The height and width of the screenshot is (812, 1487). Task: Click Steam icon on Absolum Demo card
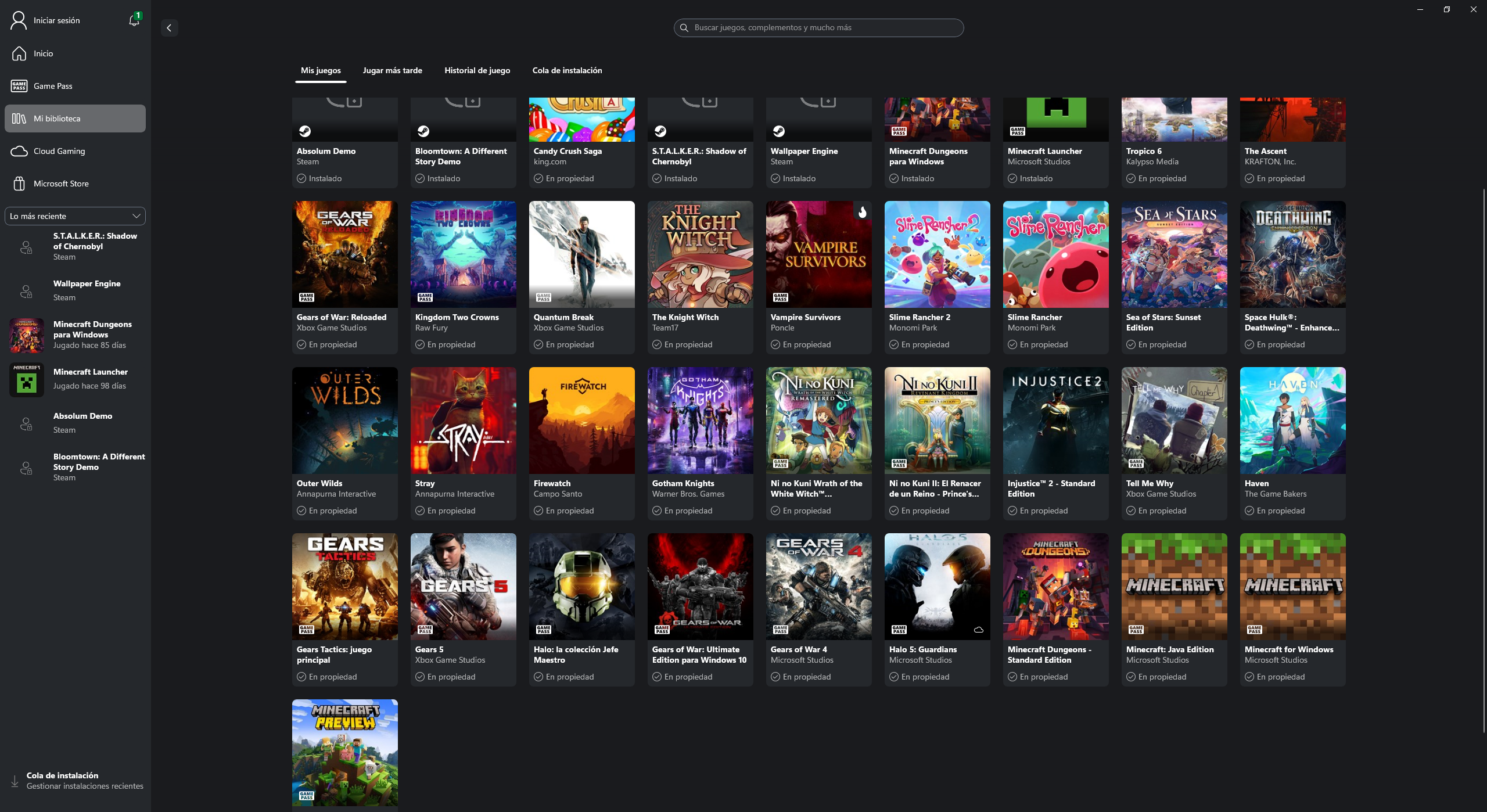click(x=305, y=131)
